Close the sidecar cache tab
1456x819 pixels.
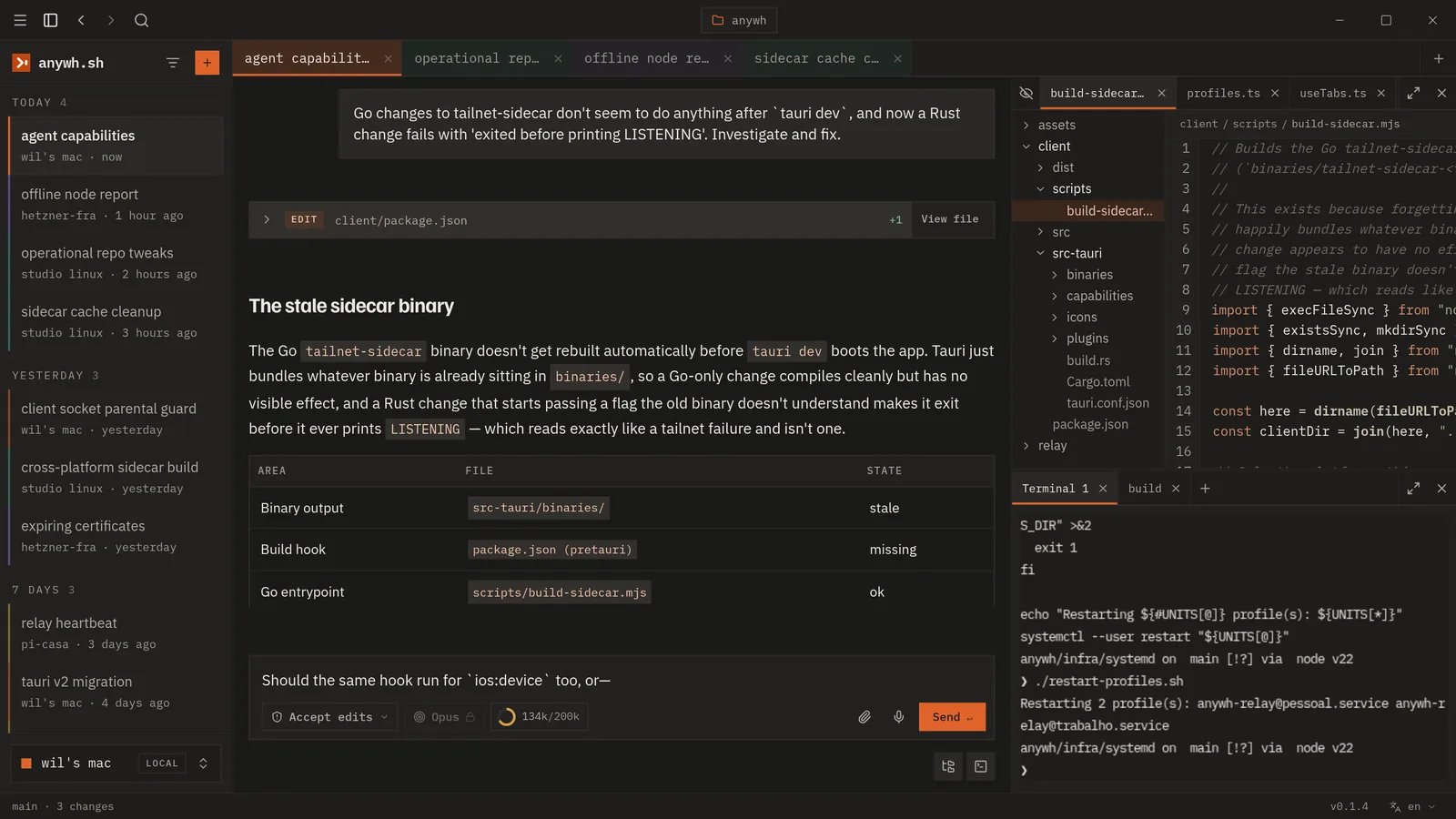click(897, 58)
